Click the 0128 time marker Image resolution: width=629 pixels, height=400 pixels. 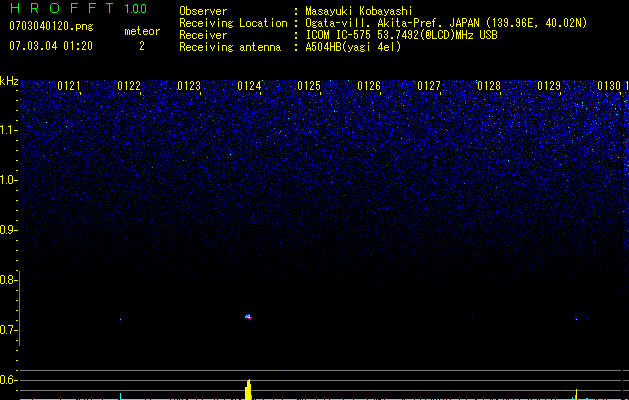(489, 86)
